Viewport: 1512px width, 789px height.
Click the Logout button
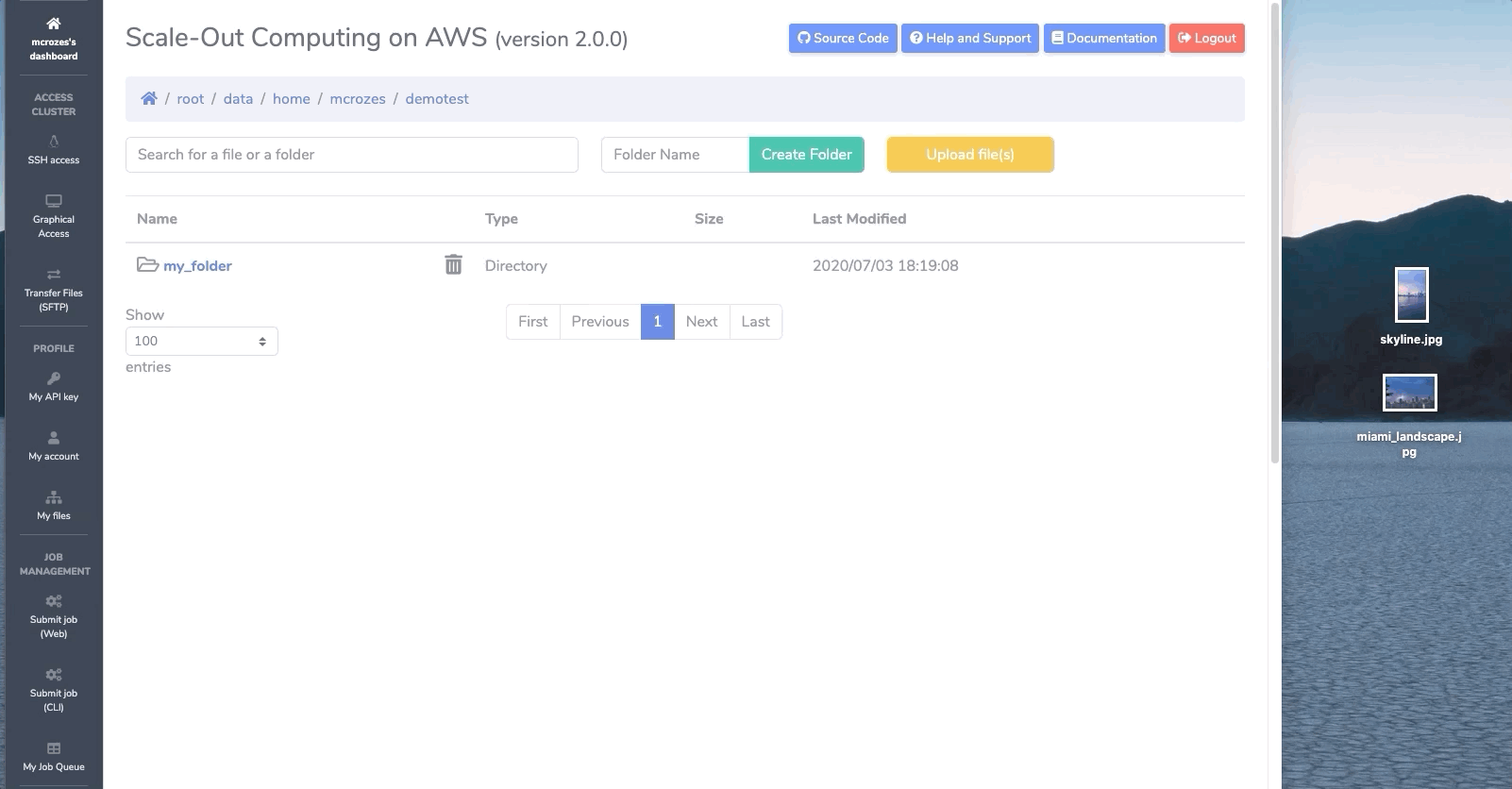click(1206, 39)
